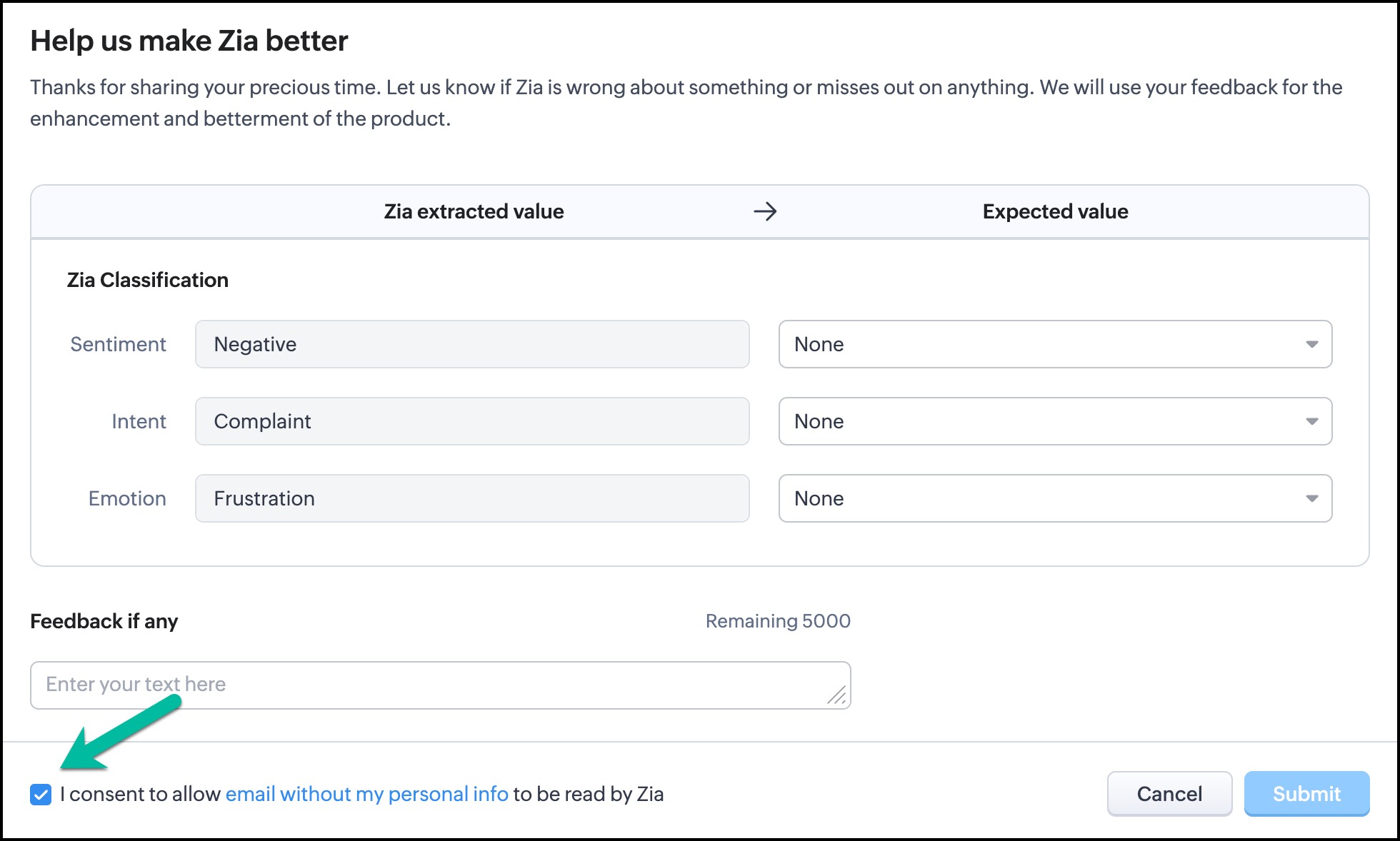This screenshot has width=1400, height=841.
Task: Click the Intent dropdown arrow icon
Action: tap(1311, 421)
